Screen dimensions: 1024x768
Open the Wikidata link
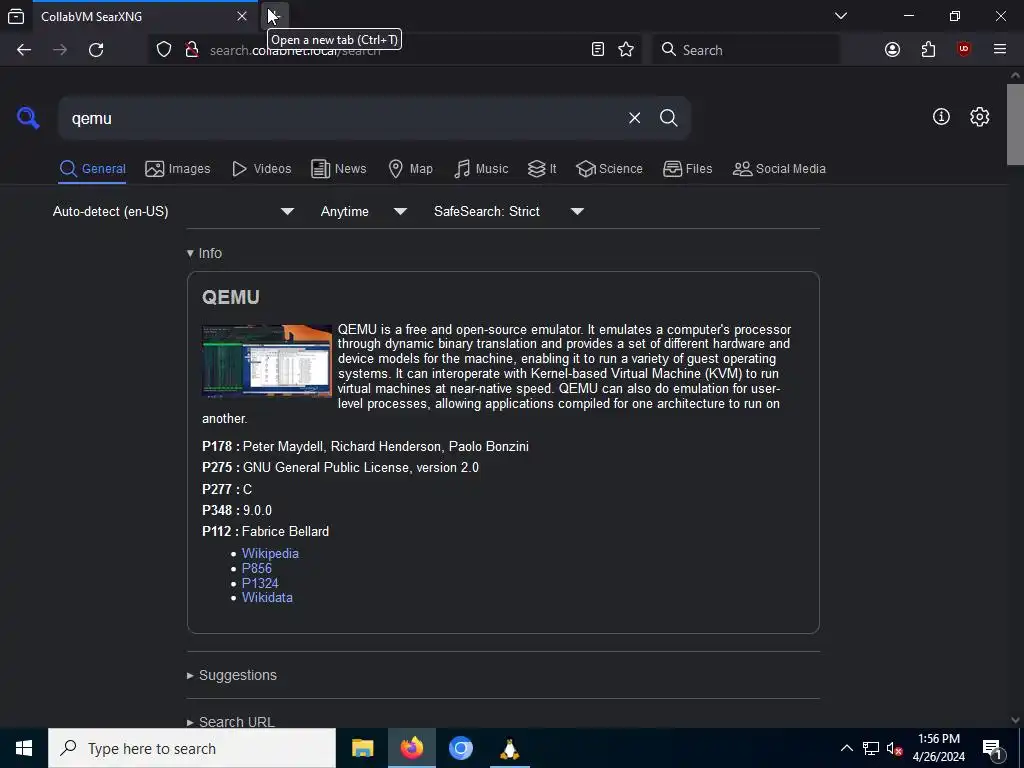(267, 598)
